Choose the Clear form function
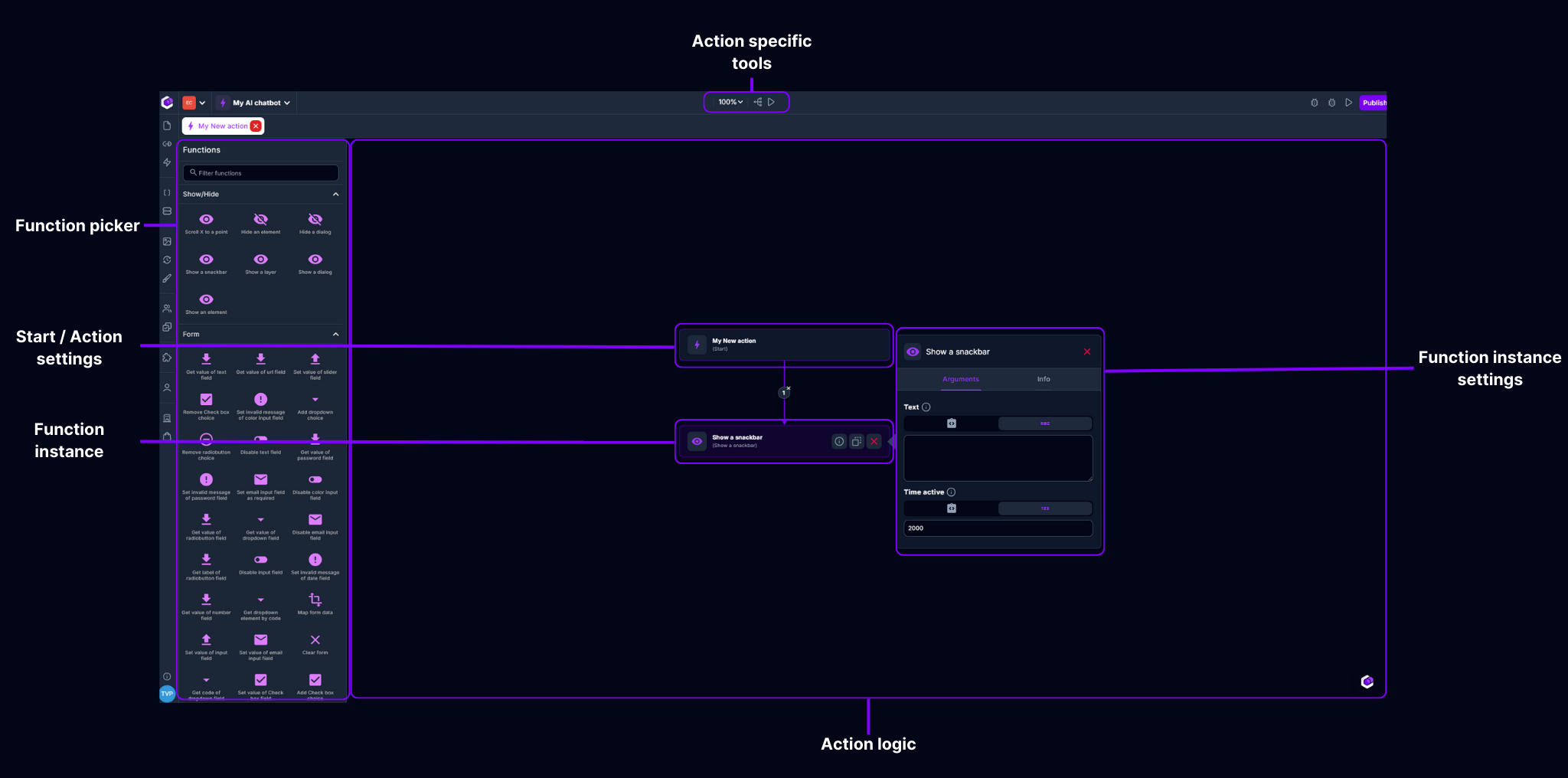 [315, 643]
